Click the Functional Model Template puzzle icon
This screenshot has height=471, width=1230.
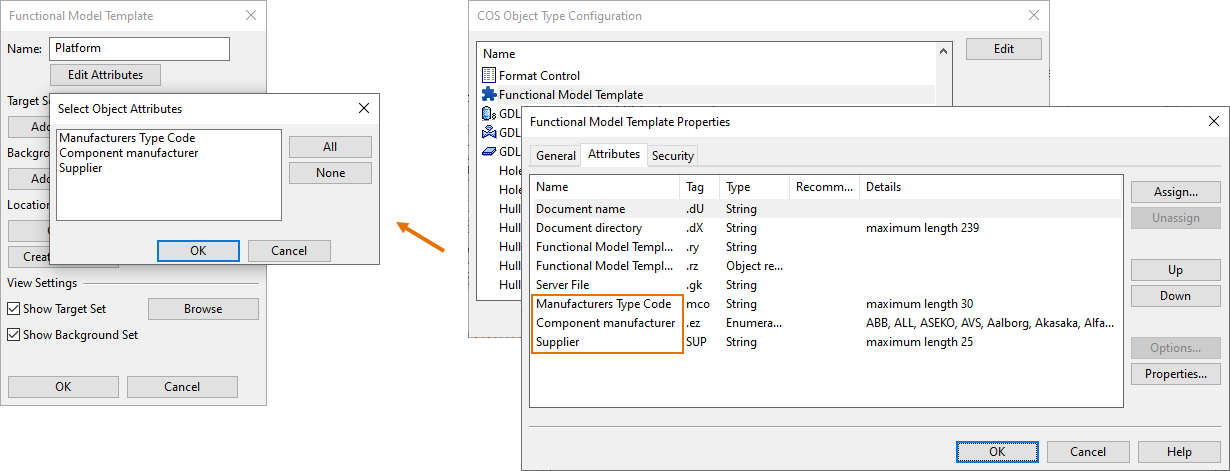(489, 94)
